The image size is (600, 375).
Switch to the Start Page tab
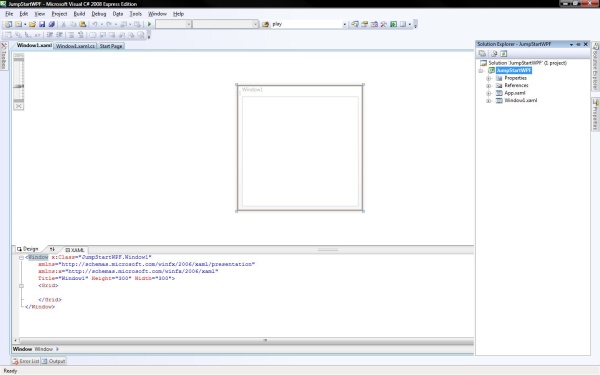111,46
